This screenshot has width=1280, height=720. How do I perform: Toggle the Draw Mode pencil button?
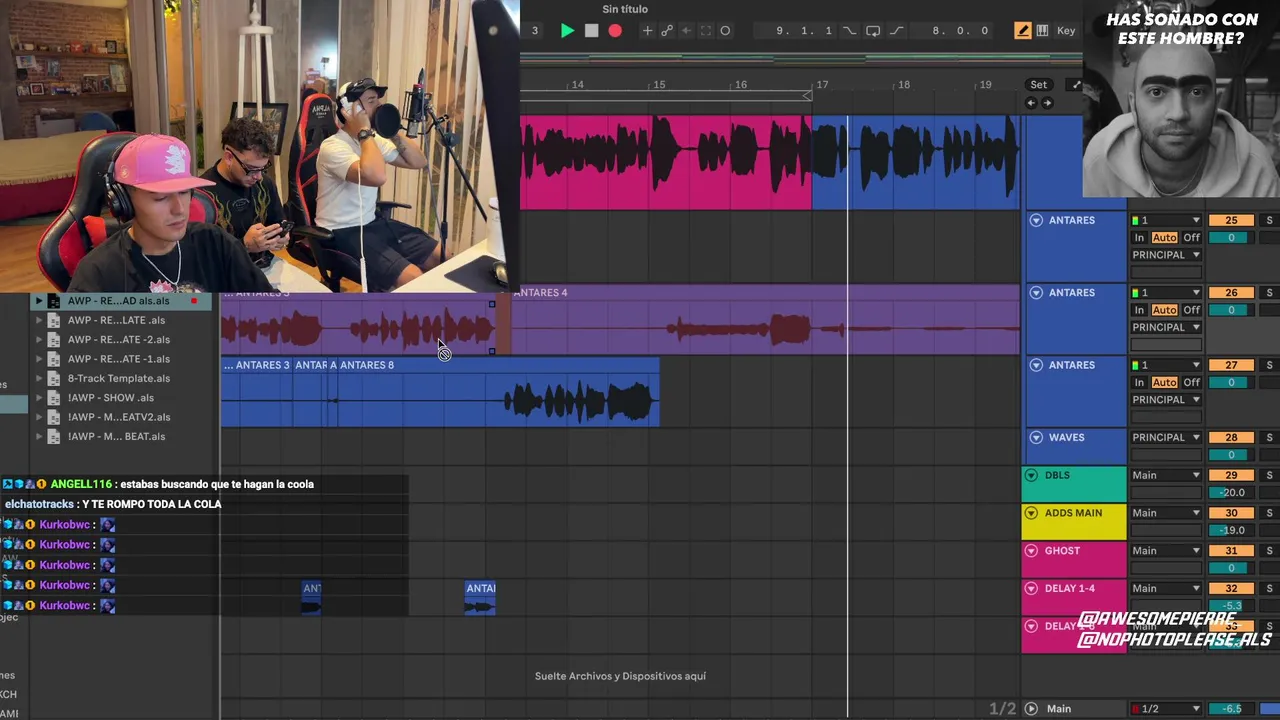(x=1022, y=31)
